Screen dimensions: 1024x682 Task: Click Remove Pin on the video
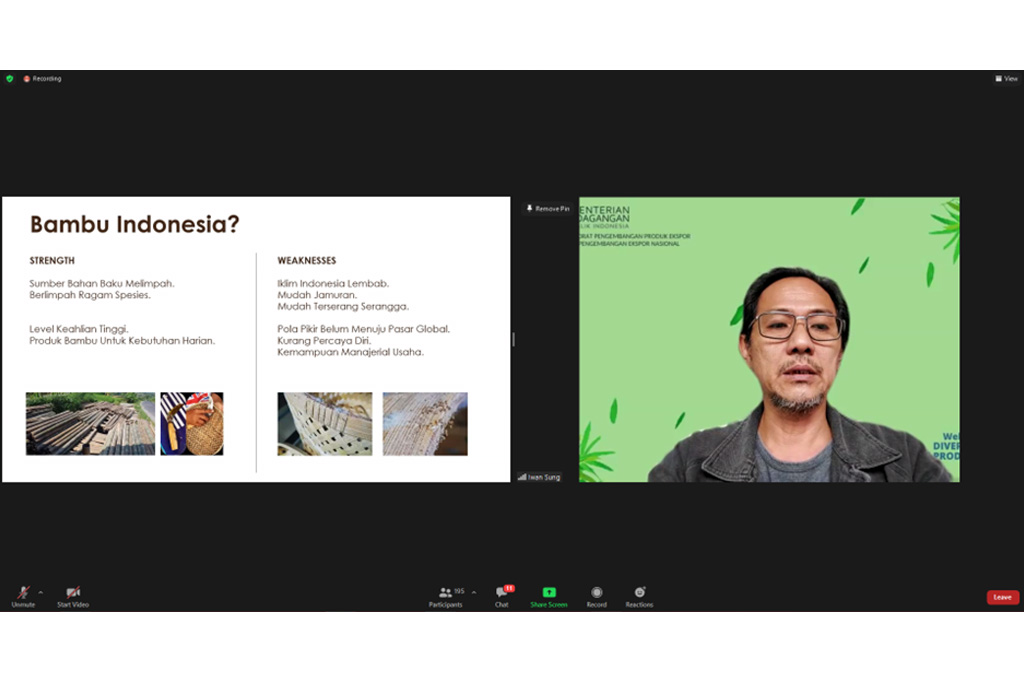pos(548,208)
